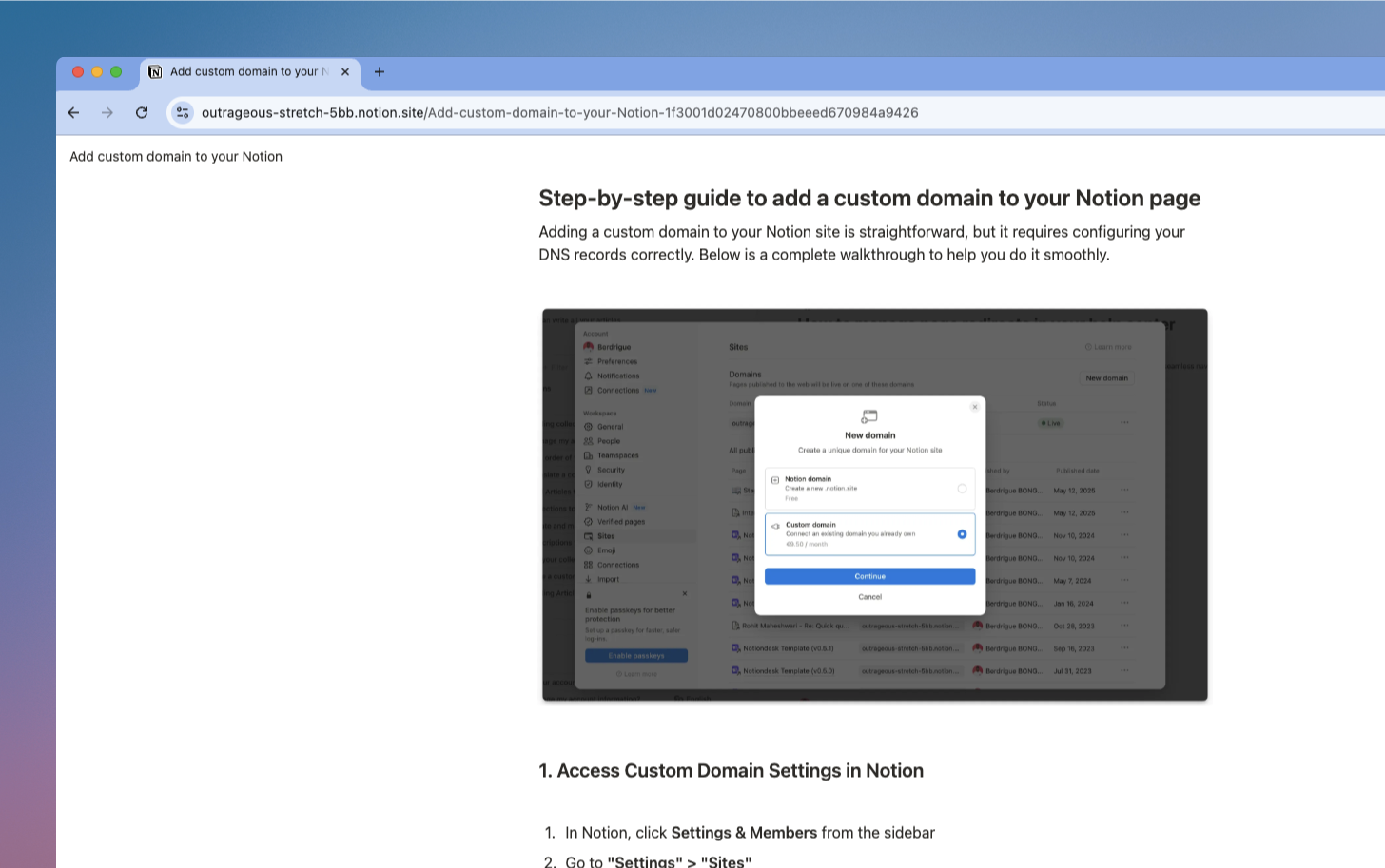Screen dimensions: 1385x868
Task: Click the 'Settings & Members' list step
Action: pyautogui.click(x=750, y=833)
